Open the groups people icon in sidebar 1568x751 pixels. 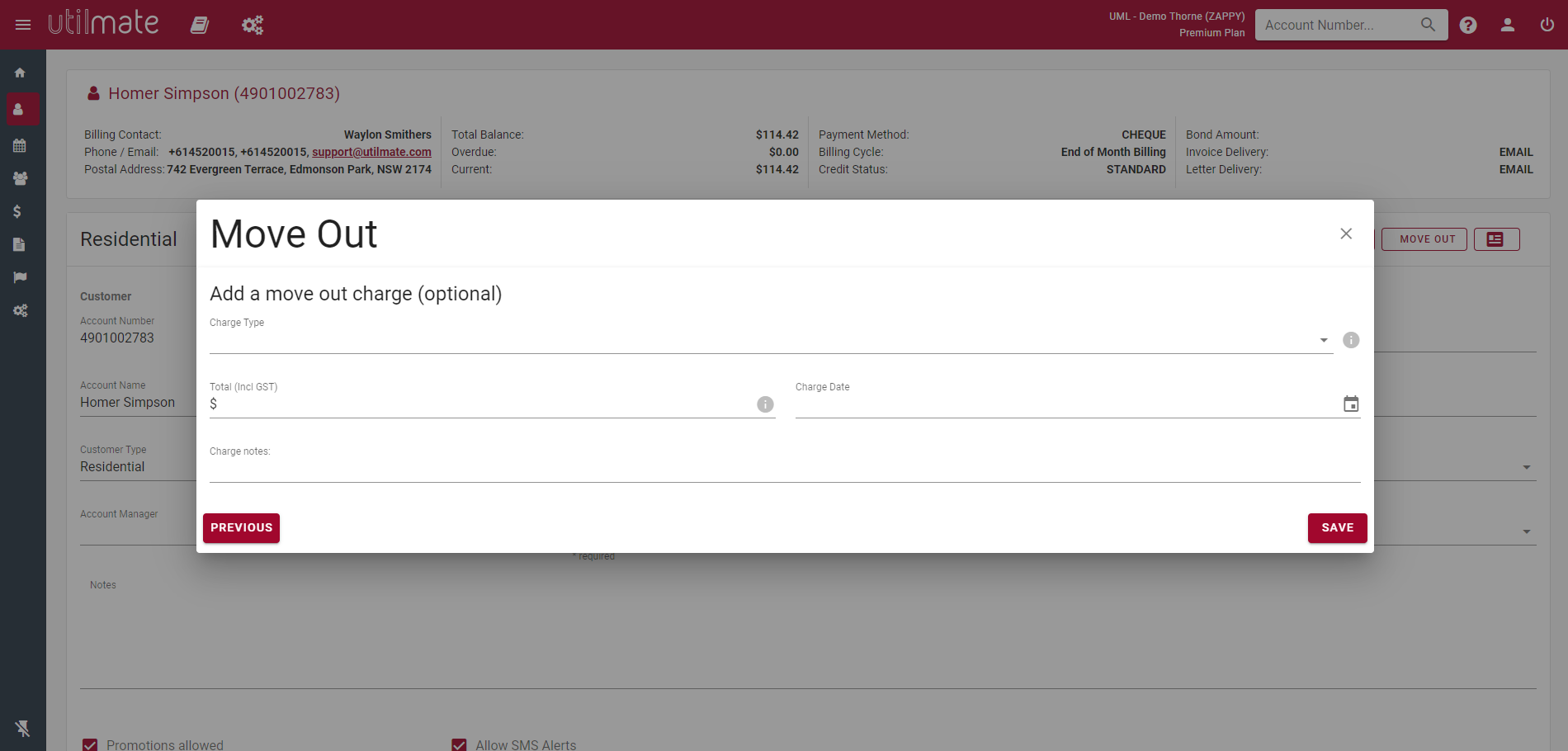click(21, 178)
